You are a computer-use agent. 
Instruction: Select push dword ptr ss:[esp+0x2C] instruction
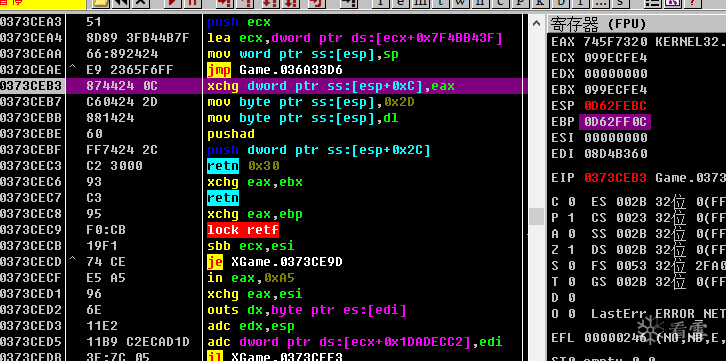[x=319, y=150]
